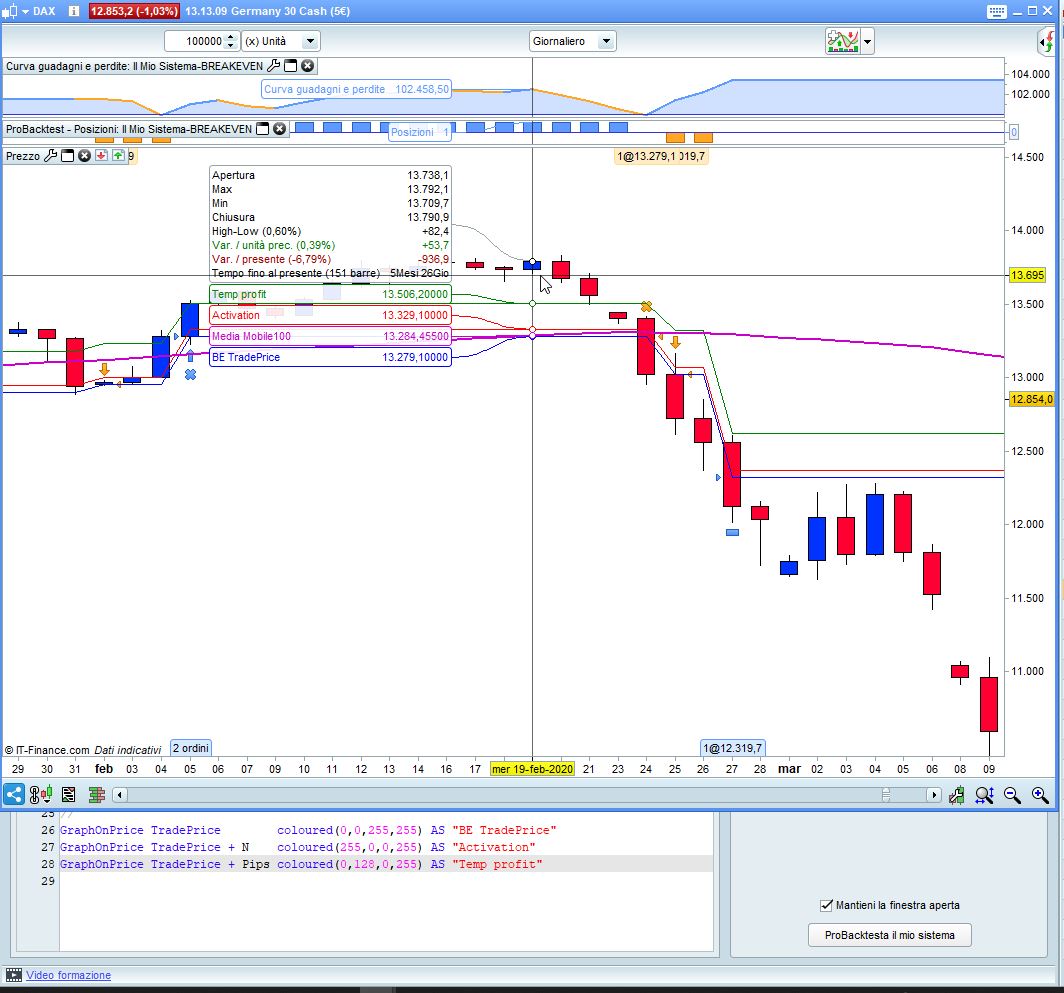Maximize the Prezzo panel

pyautogui.click(x=67, y=156)
